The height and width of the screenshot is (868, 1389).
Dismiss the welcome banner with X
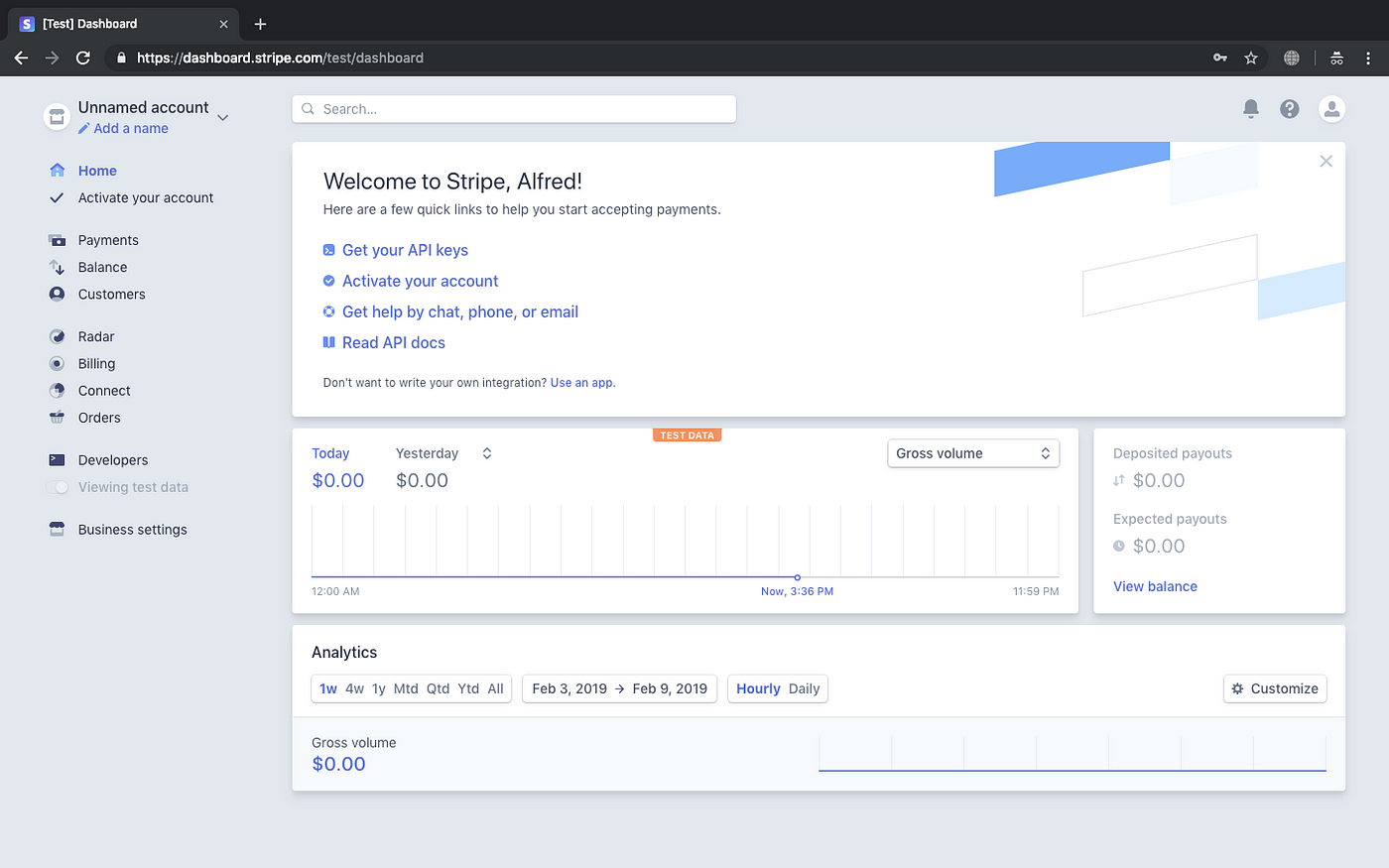pyautogui.click(x=1326, y=161)
